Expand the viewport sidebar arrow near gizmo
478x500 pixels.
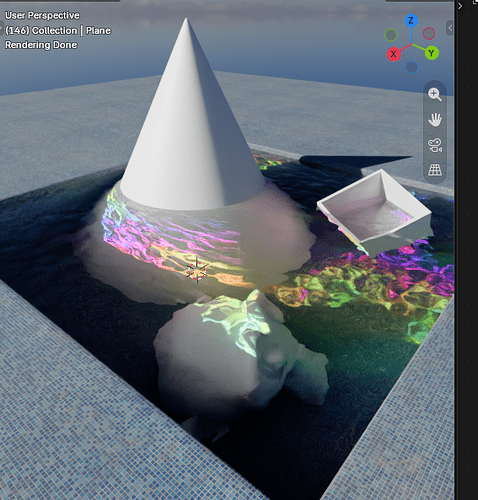click(x=450, y=28)
